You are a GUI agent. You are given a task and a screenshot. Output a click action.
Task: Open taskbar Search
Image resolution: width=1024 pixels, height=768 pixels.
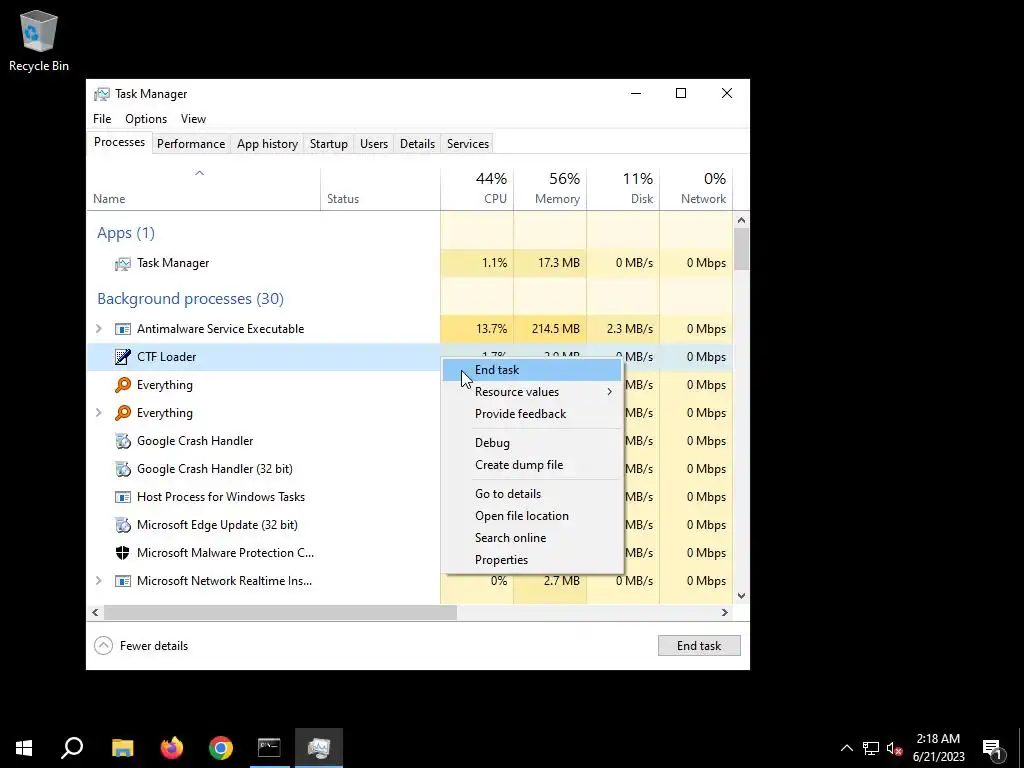point(72,748)
